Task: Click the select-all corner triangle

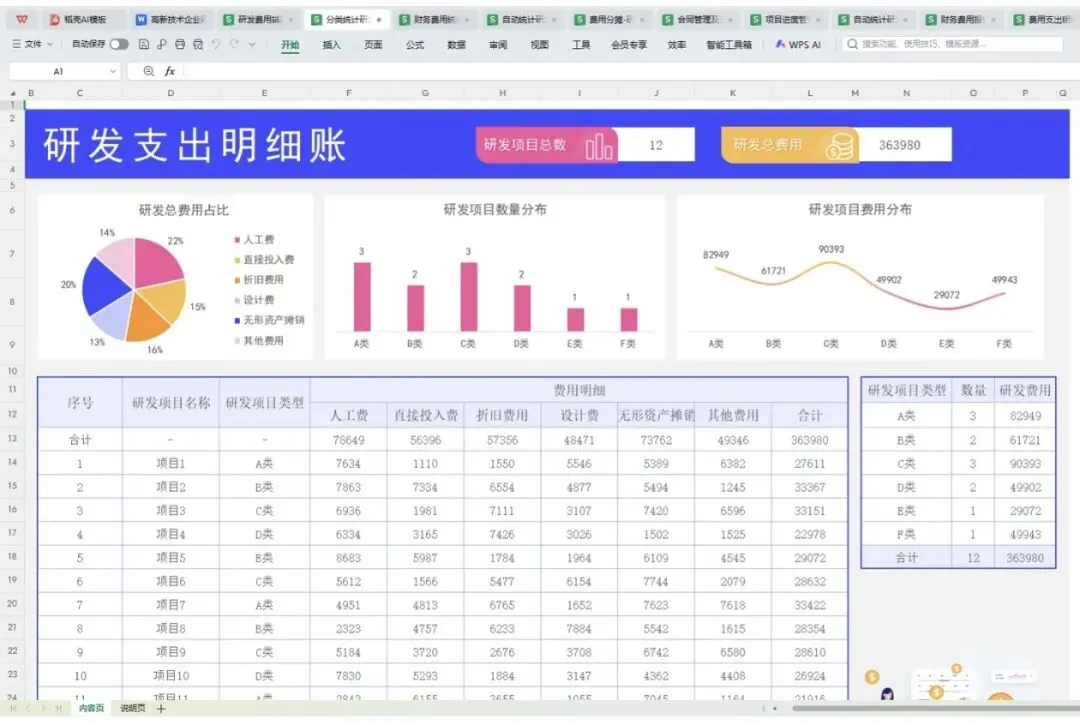Action: tap(12, 93)
